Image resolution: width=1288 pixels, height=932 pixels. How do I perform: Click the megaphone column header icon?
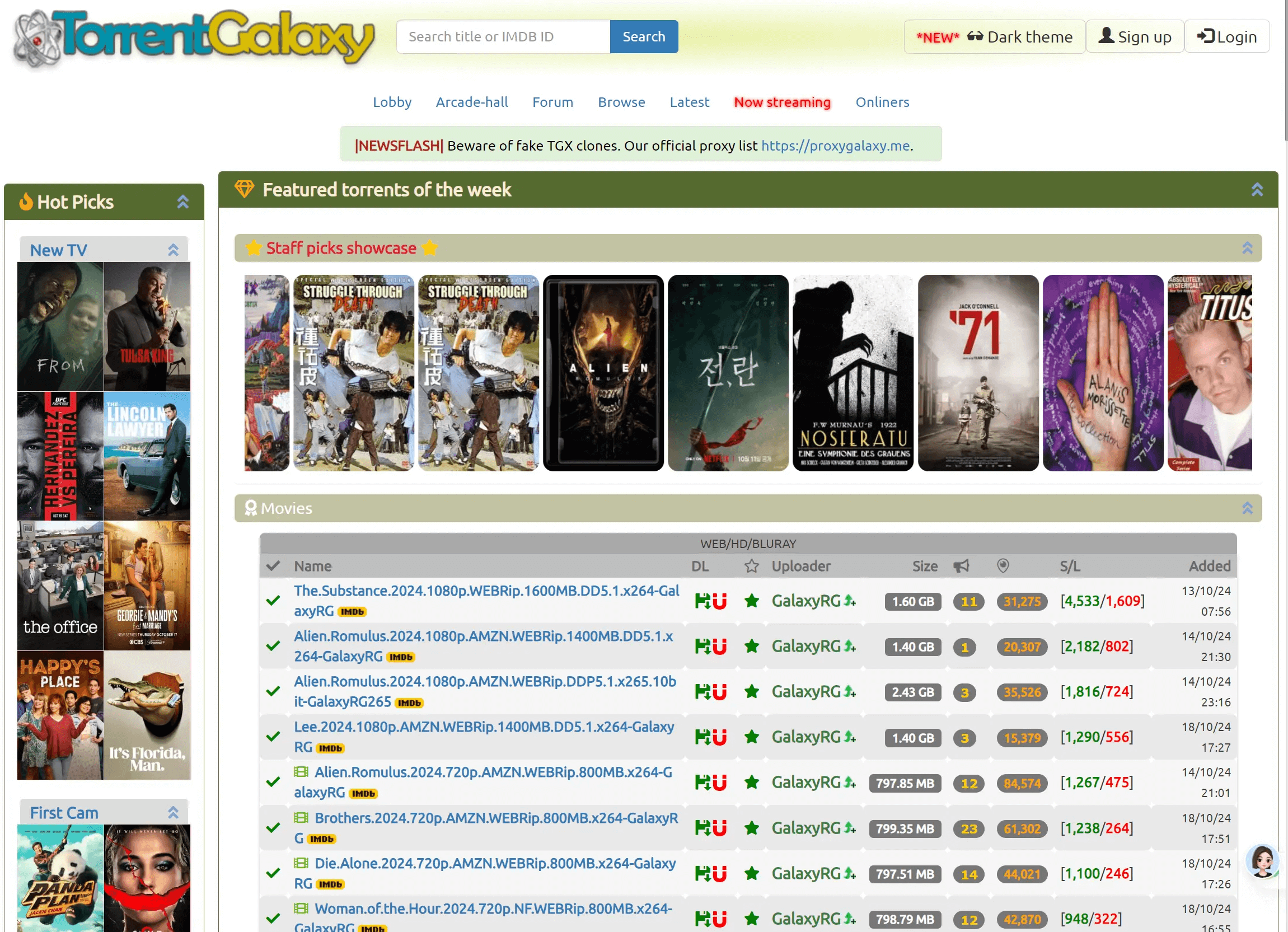[961, 566]
